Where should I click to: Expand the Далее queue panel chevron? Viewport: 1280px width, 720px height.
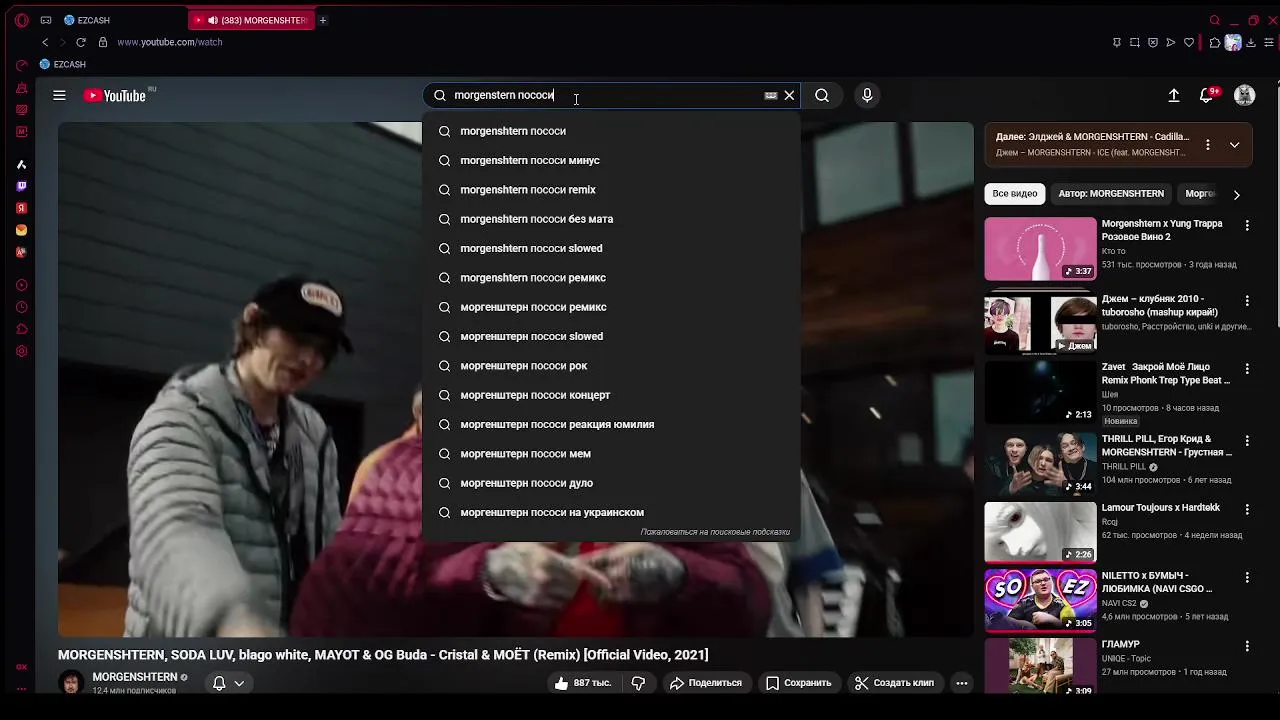[x=1234, y=145]
